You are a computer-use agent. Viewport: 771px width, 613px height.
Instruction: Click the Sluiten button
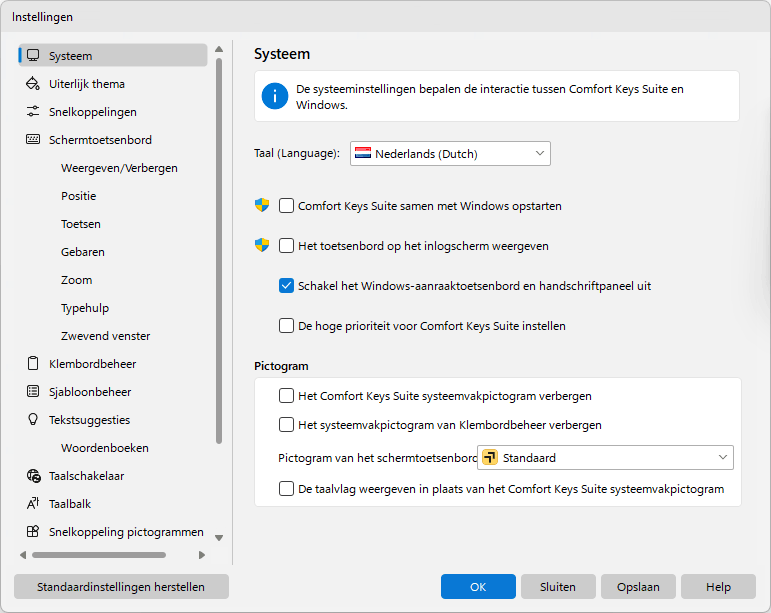558,586
